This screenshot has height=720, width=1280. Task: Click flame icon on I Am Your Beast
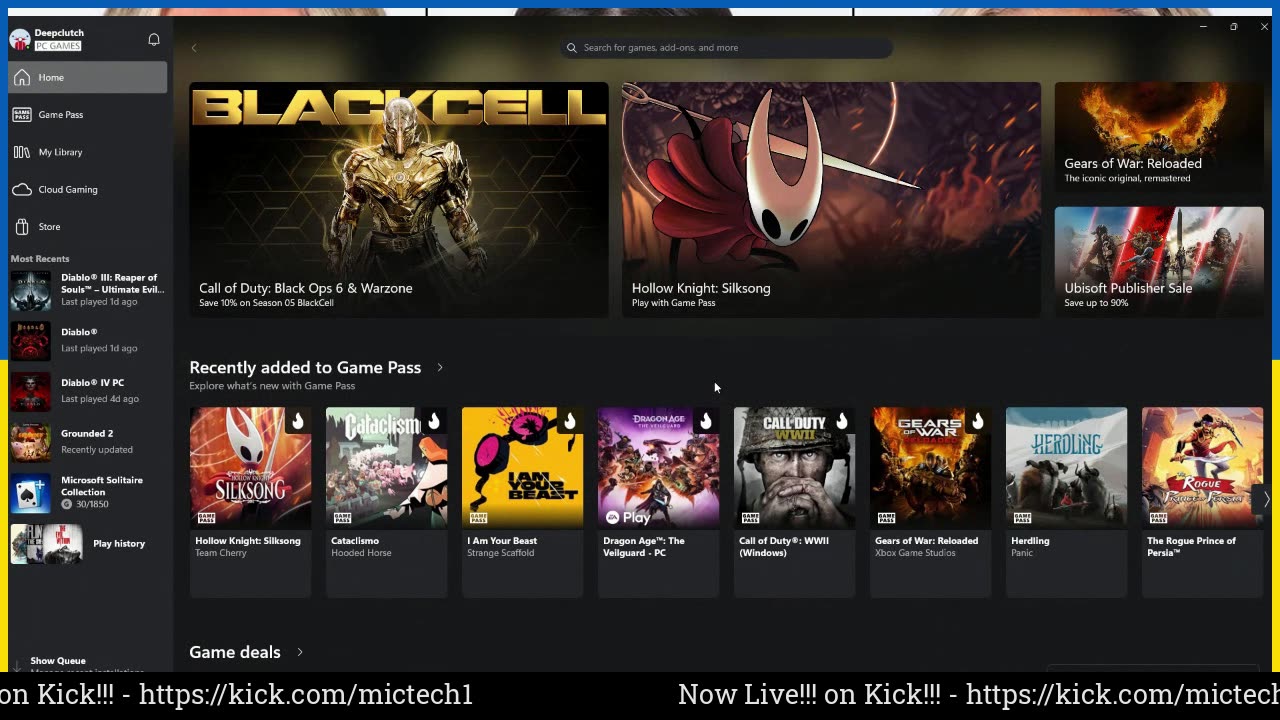569,422
